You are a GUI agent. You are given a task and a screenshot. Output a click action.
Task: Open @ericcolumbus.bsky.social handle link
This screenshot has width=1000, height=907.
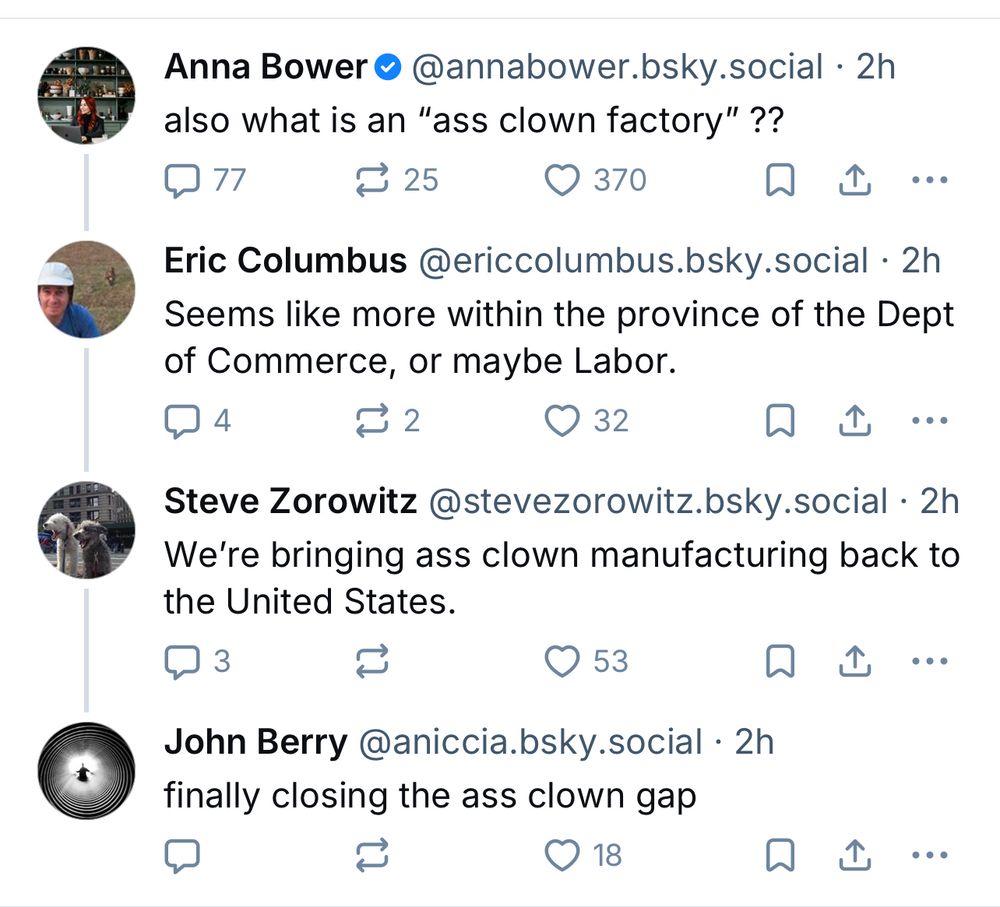point(641,261)
